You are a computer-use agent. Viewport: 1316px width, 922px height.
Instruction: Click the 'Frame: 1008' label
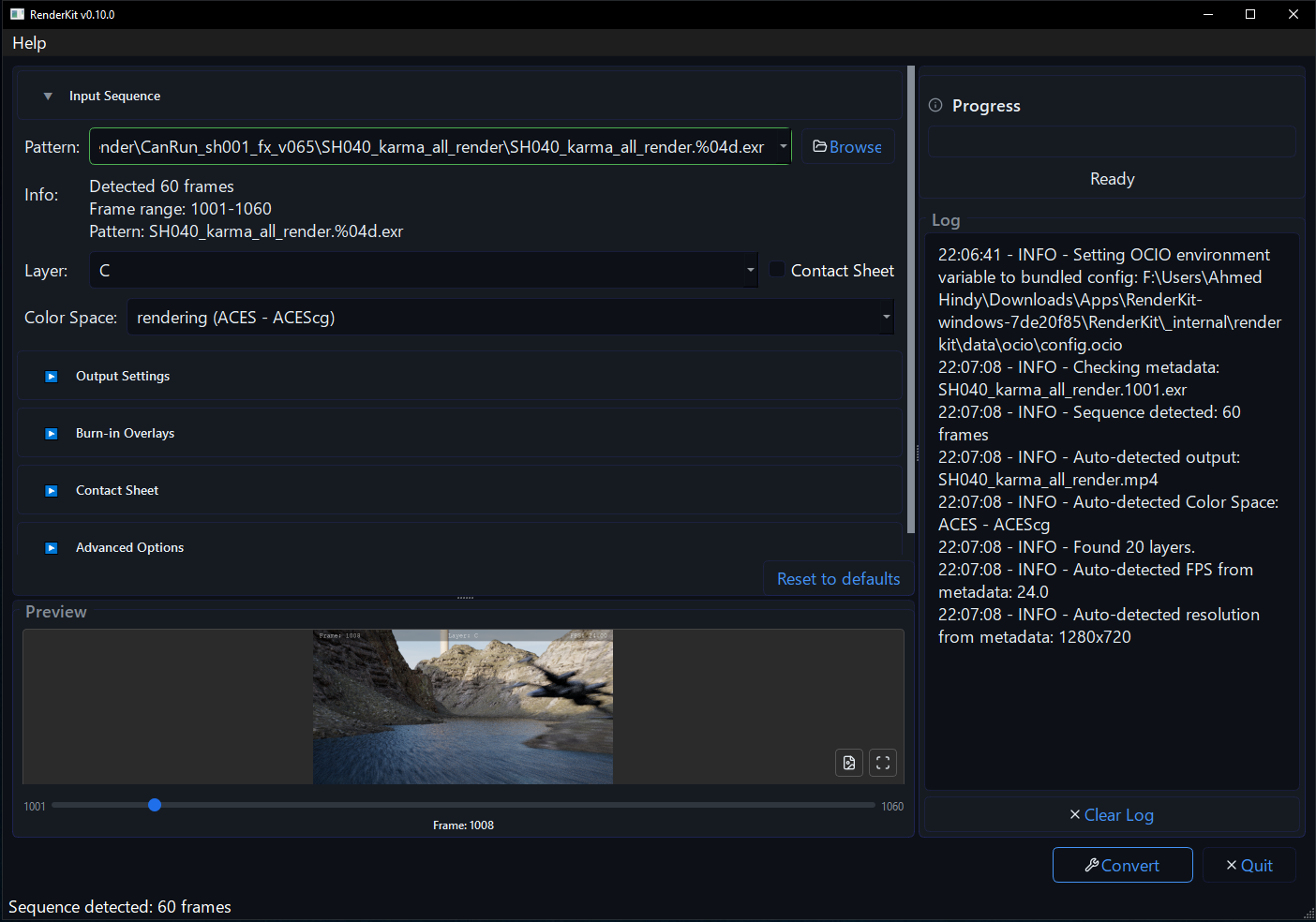463,825
